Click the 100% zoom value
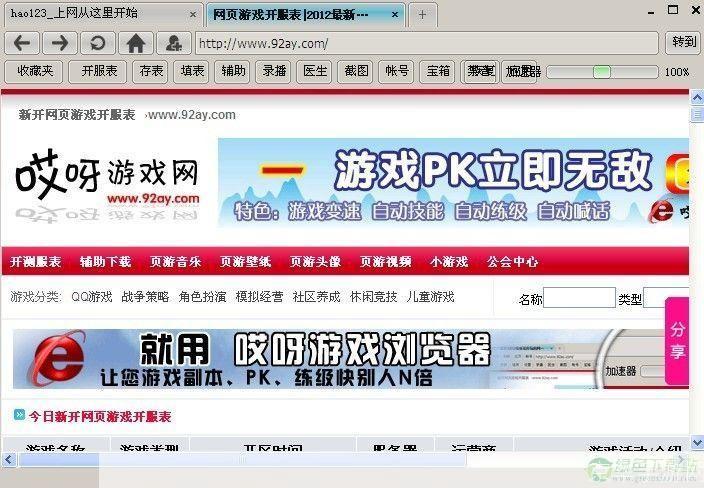The width and height of the screenshot is (704, 488). pos(677,72)
